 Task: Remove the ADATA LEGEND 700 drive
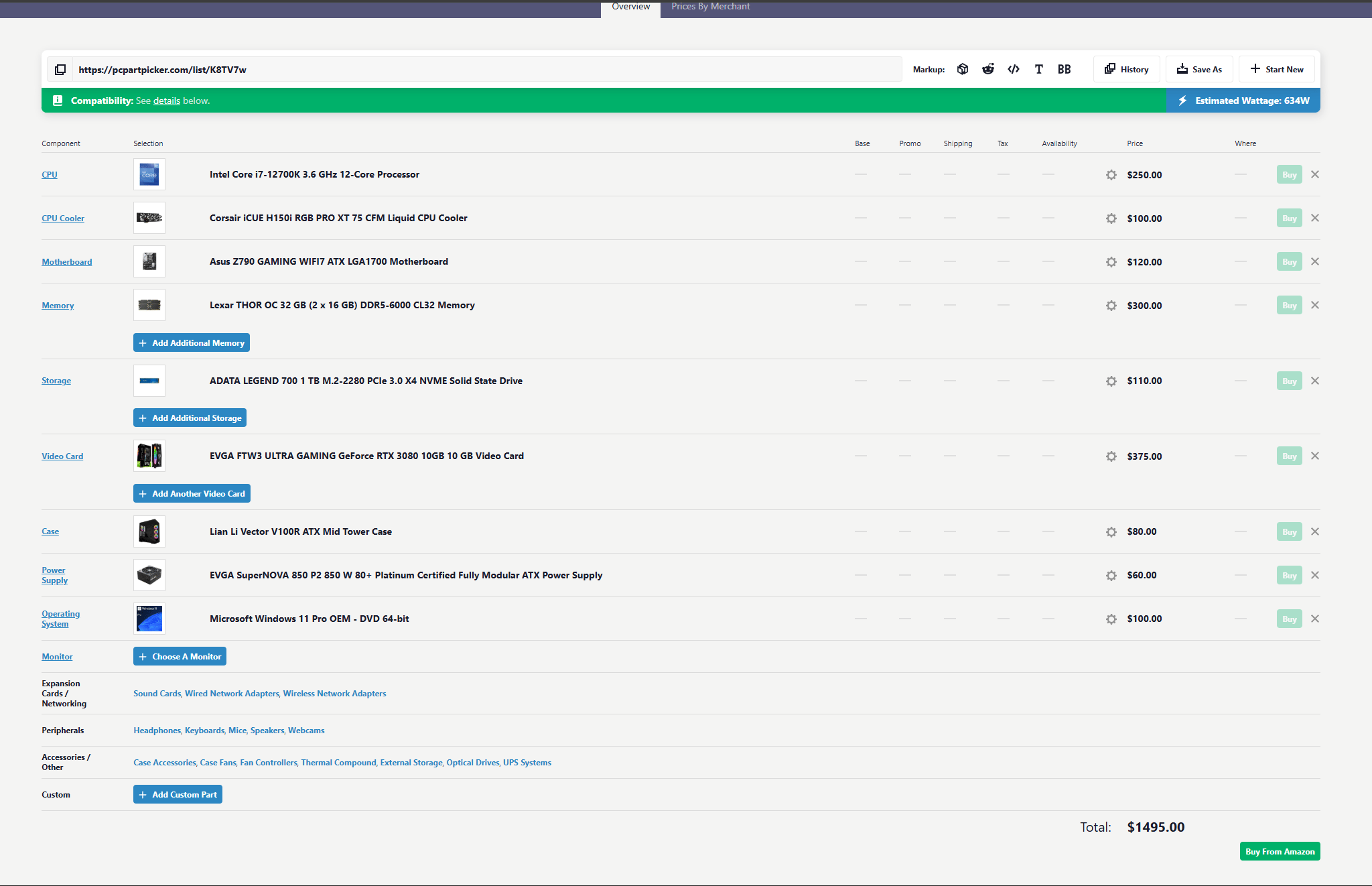[x=1315, y=381]
